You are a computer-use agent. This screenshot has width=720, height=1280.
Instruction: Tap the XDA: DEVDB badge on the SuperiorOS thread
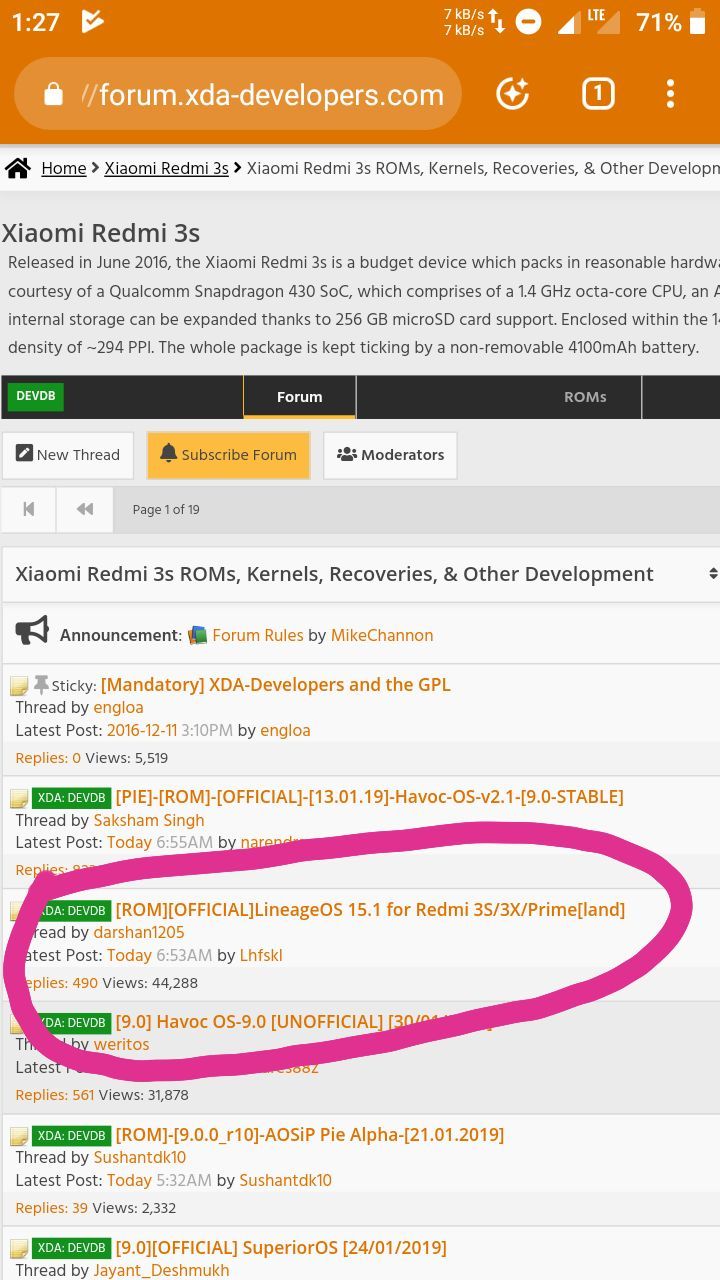point(71,1248)
